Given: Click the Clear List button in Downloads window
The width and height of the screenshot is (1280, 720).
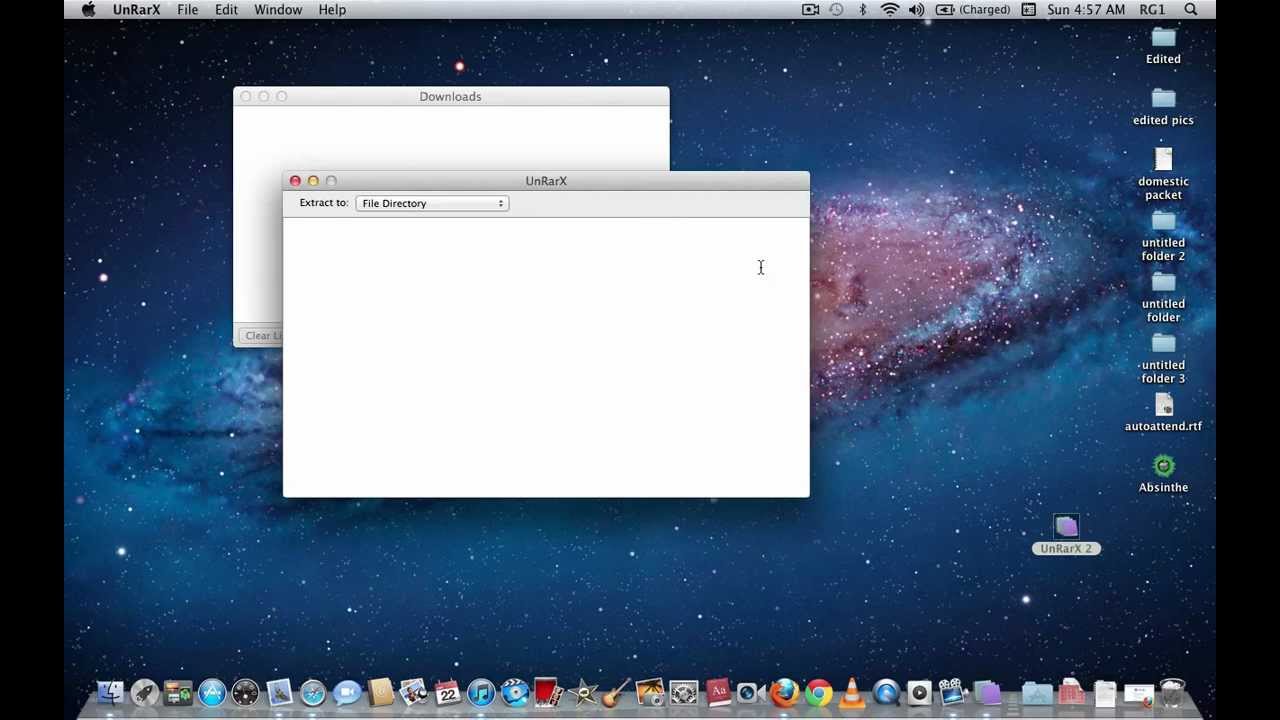Looking at the screenshot, I should (264, 336).
